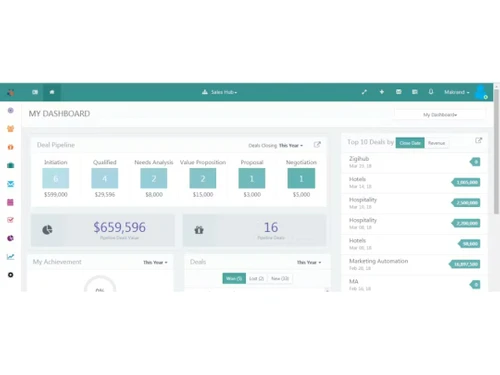Image resolution: width=500 pixels, height=375 pixels.
Task: Open My Achievement This Year dropdown
Action: point(155,262)
